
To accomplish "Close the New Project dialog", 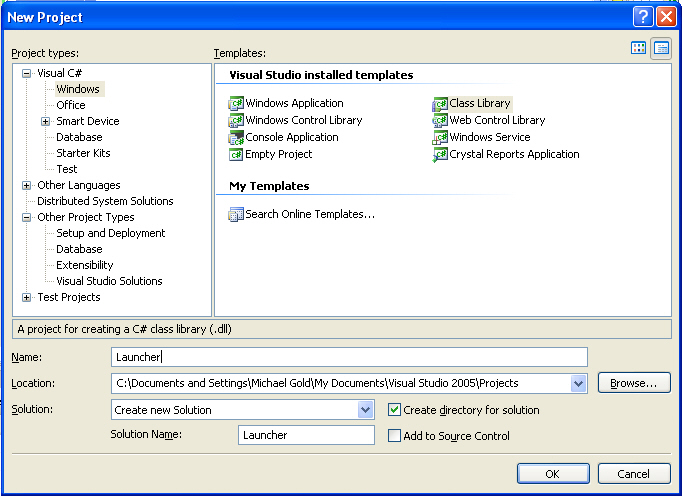I will click(x=666, y=17).
